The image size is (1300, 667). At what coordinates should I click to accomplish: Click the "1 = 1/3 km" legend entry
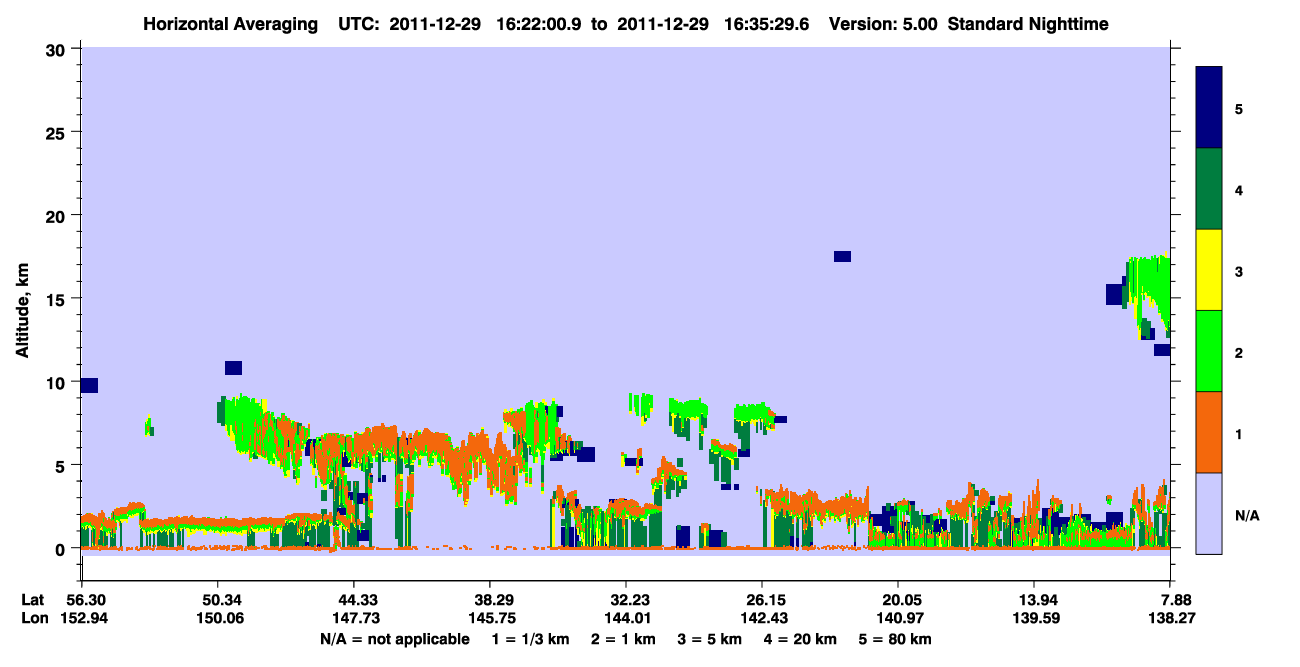click(x=531, y=639)
